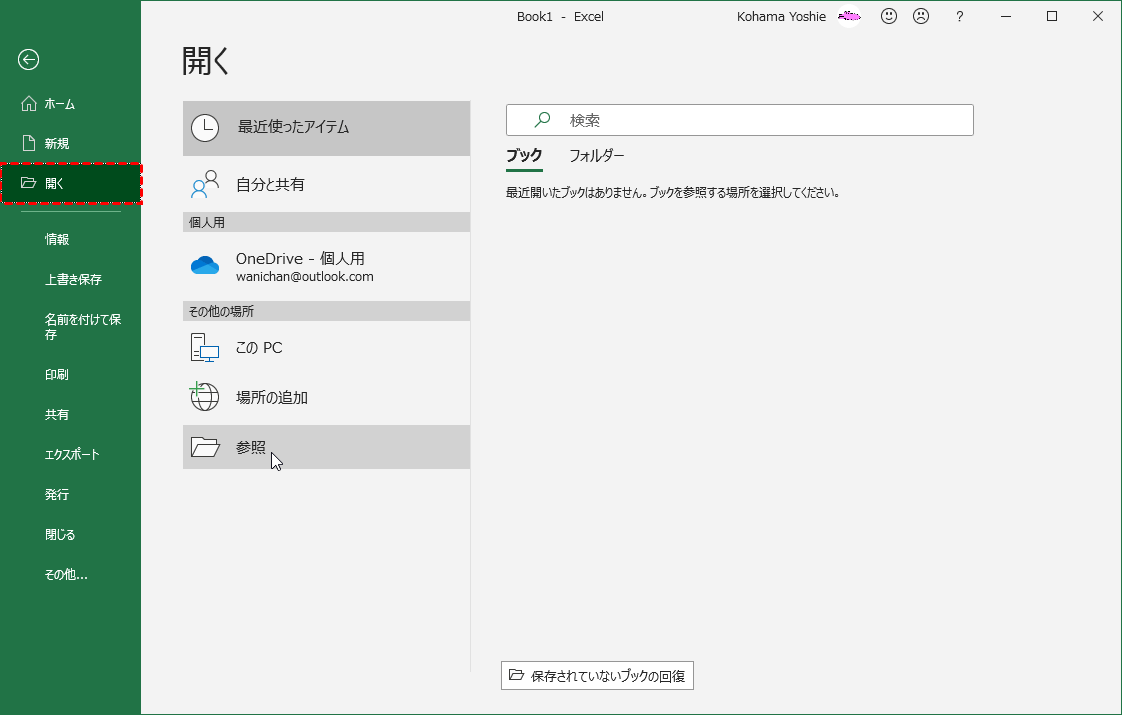Select the clock icon for recent items
Viewport: 1122px width, 715px height.
coord(205,128)
